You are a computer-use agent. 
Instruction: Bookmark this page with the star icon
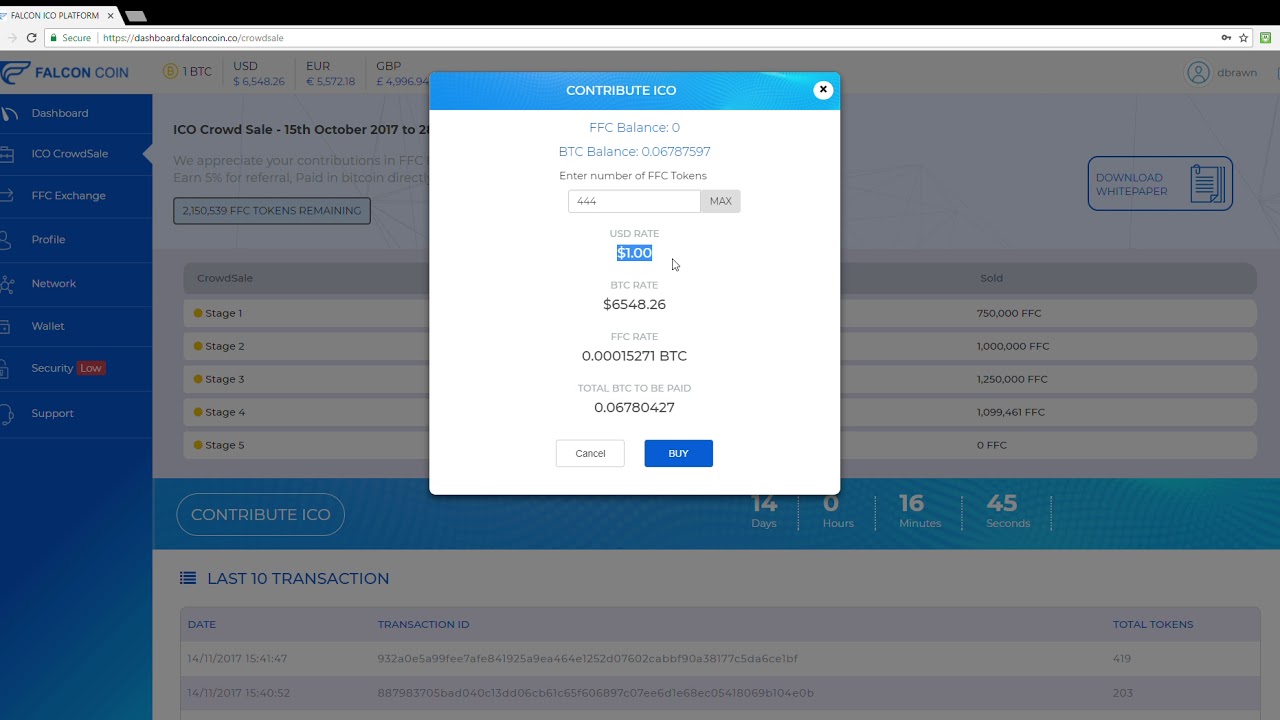coord(1243,38)
